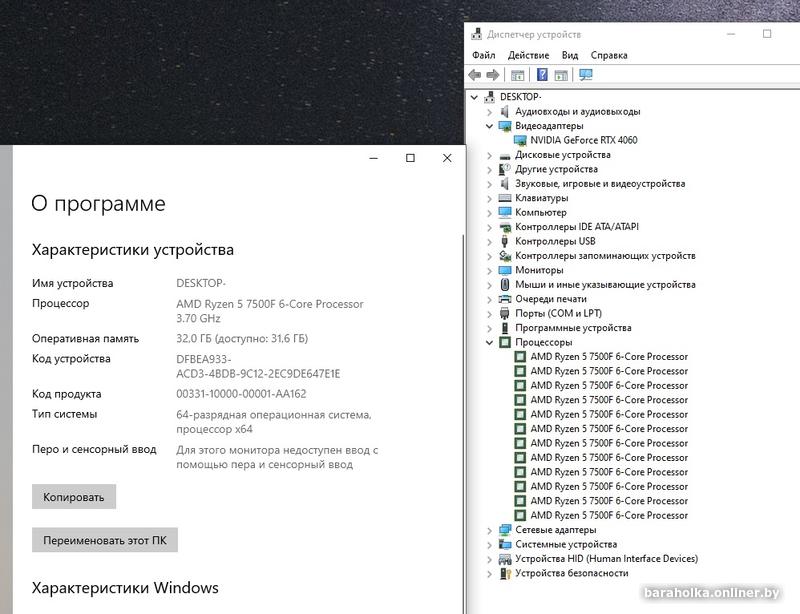Select NVIDIA GeForce RTX 4060 text row

pos(584,140)
